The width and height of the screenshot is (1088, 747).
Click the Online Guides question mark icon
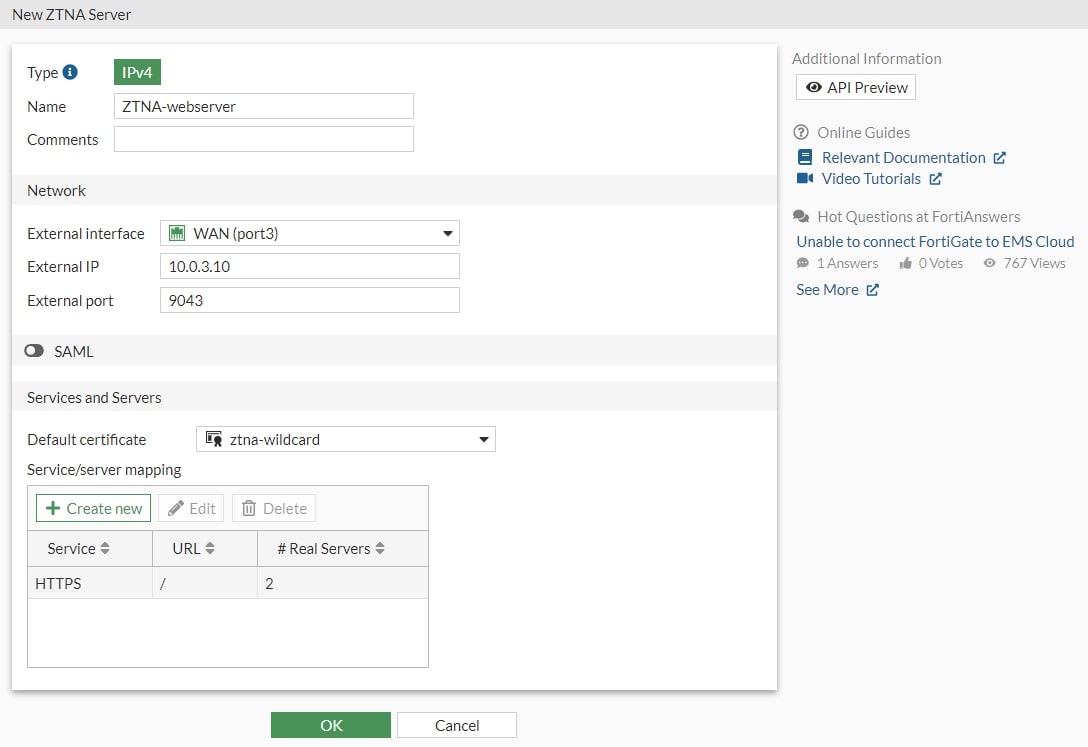[801, 132]
